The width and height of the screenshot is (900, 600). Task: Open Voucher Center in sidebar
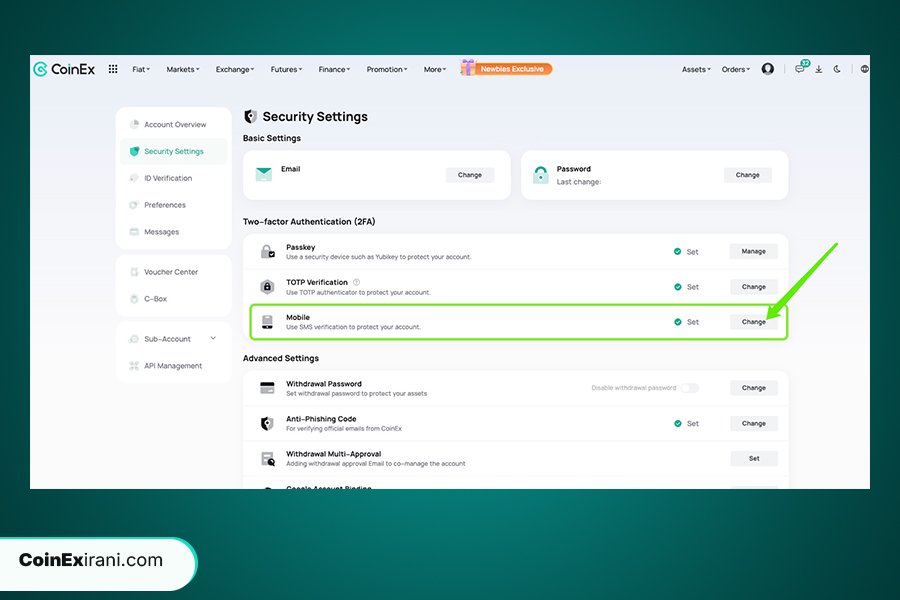[174, 272]
